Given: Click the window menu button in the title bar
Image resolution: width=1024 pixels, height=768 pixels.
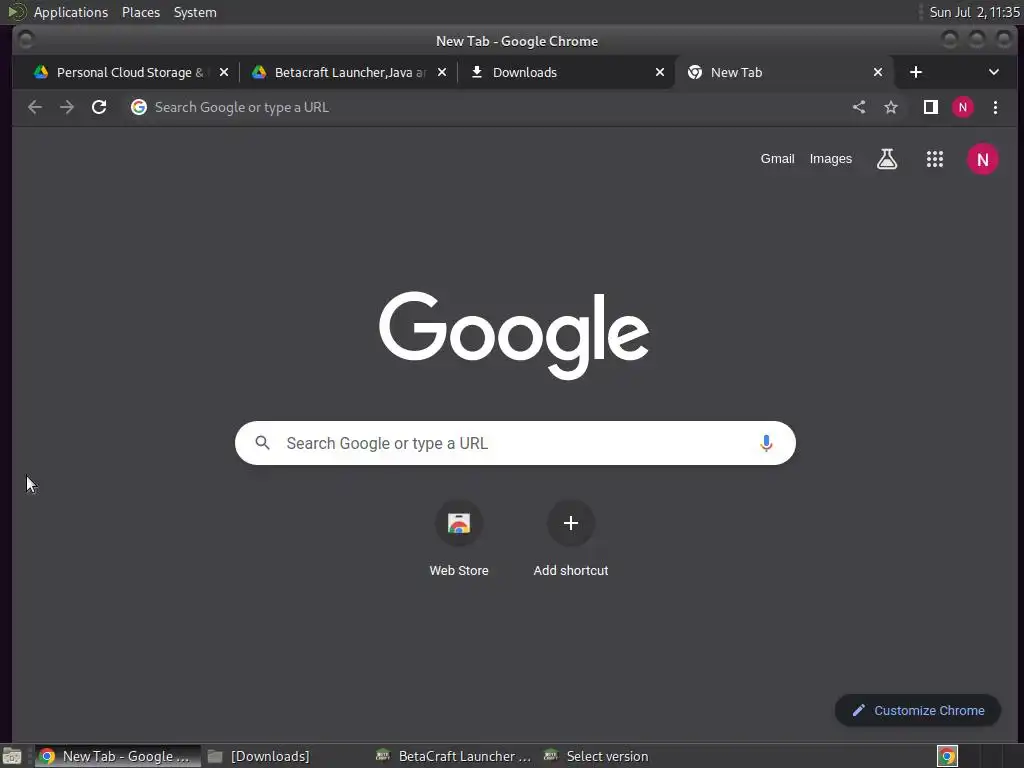Looking at the screenshot, I should tap(26, 40).
